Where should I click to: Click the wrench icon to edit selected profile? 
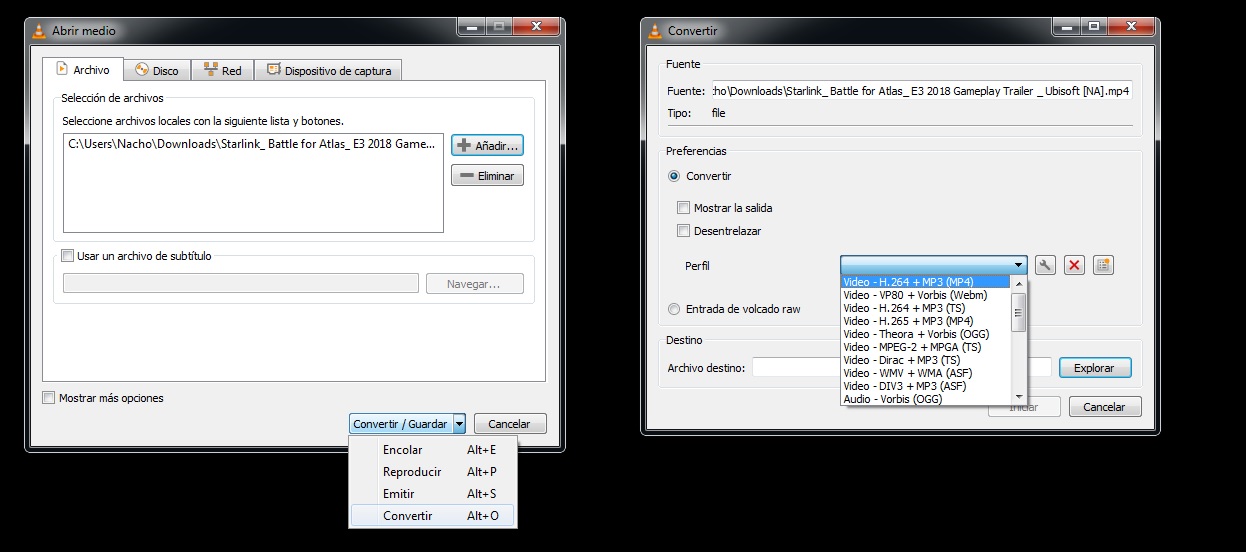(x=1045, y=265)
